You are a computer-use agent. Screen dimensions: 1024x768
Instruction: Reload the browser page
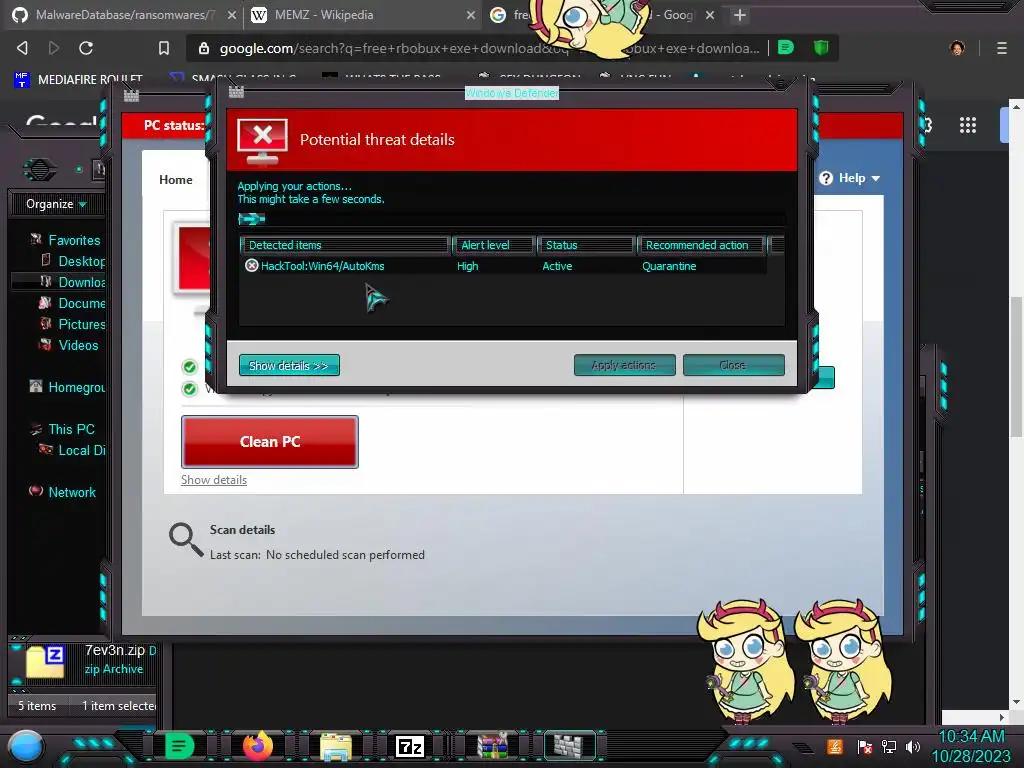86,48
